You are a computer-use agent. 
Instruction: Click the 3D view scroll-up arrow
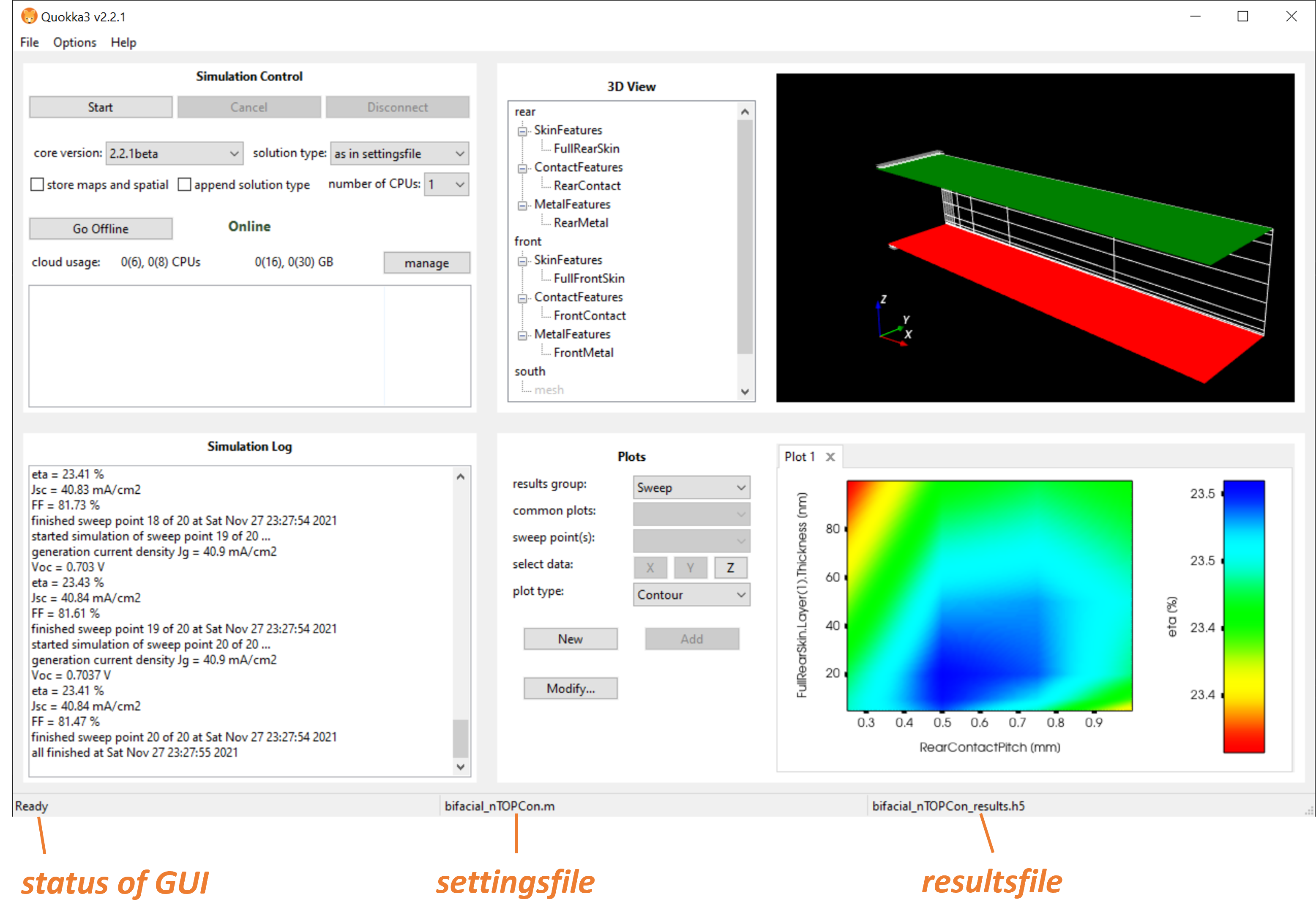tap(745, 112)
